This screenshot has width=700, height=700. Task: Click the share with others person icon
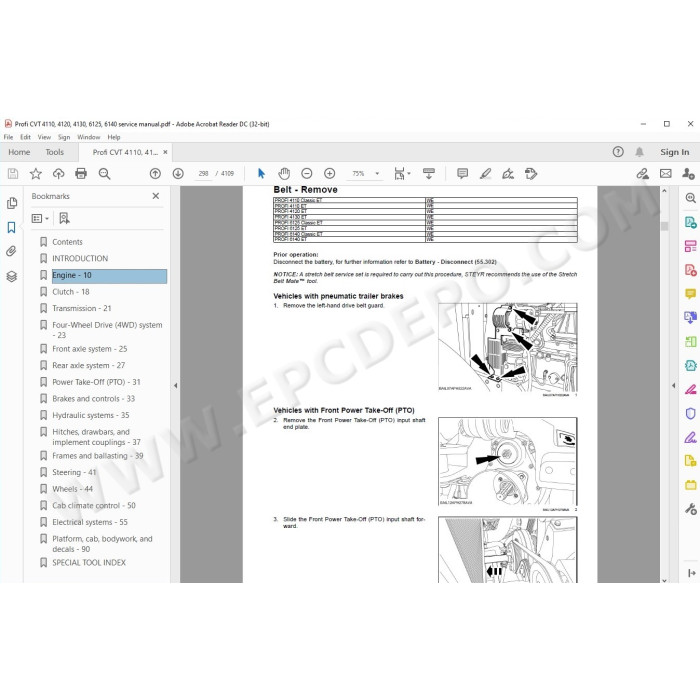[x=688, y=174]
